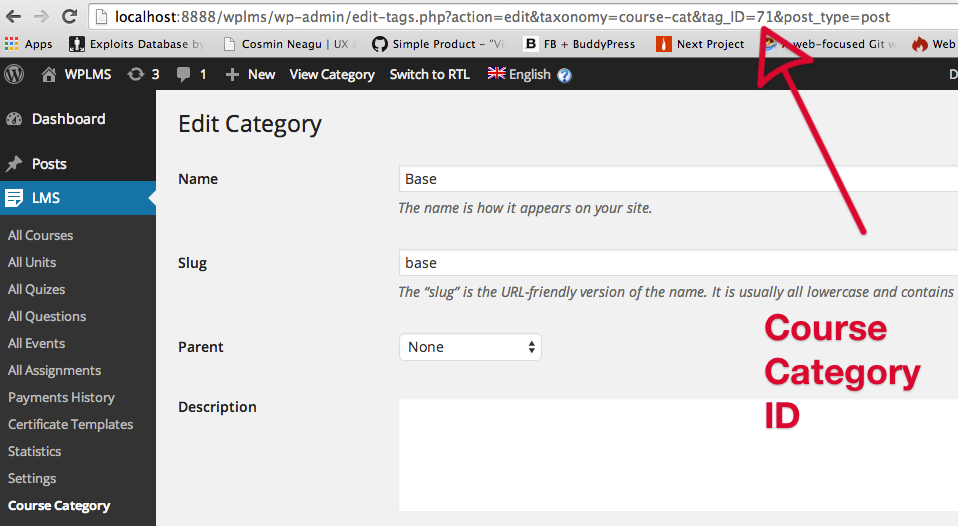Click into the Slug text field

click(x=678, y=263)
